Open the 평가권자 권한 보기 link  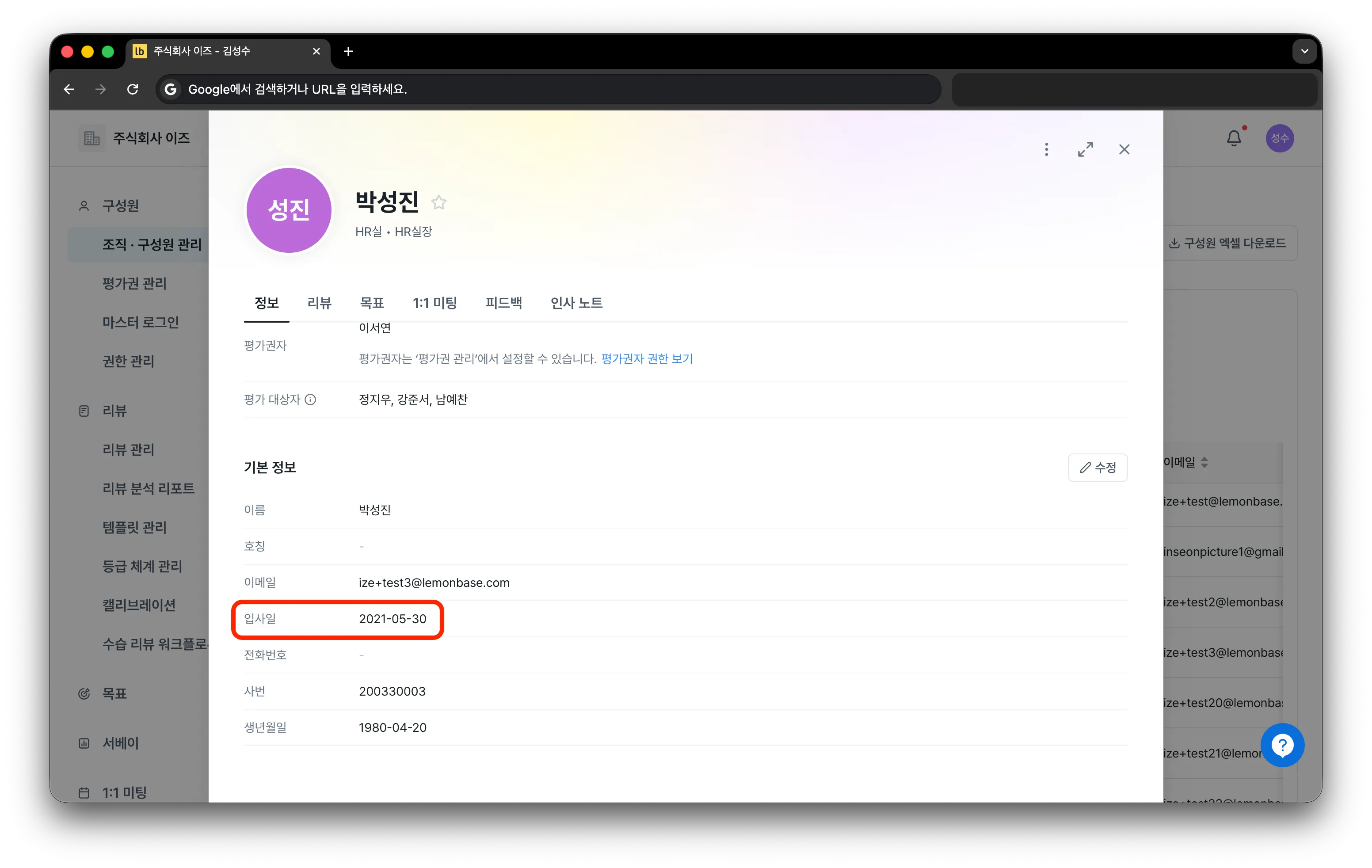click(x=647, y=359)
